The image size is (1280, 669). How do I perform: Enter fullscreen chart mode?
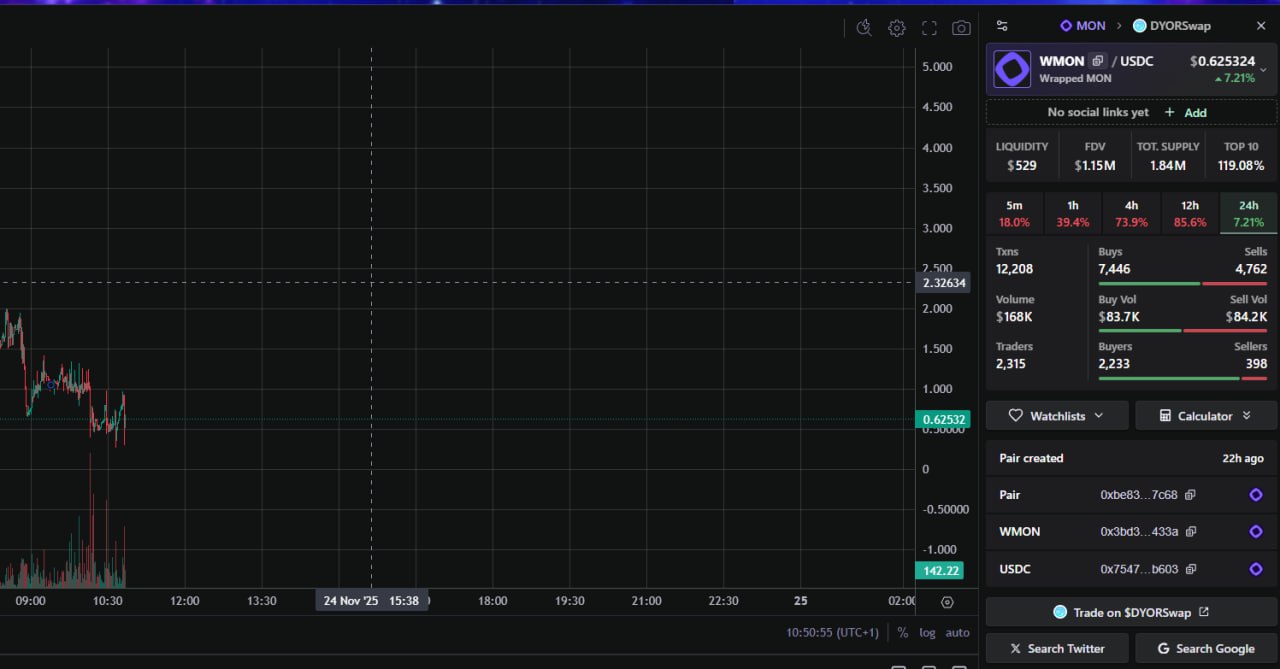pos(929,28)
